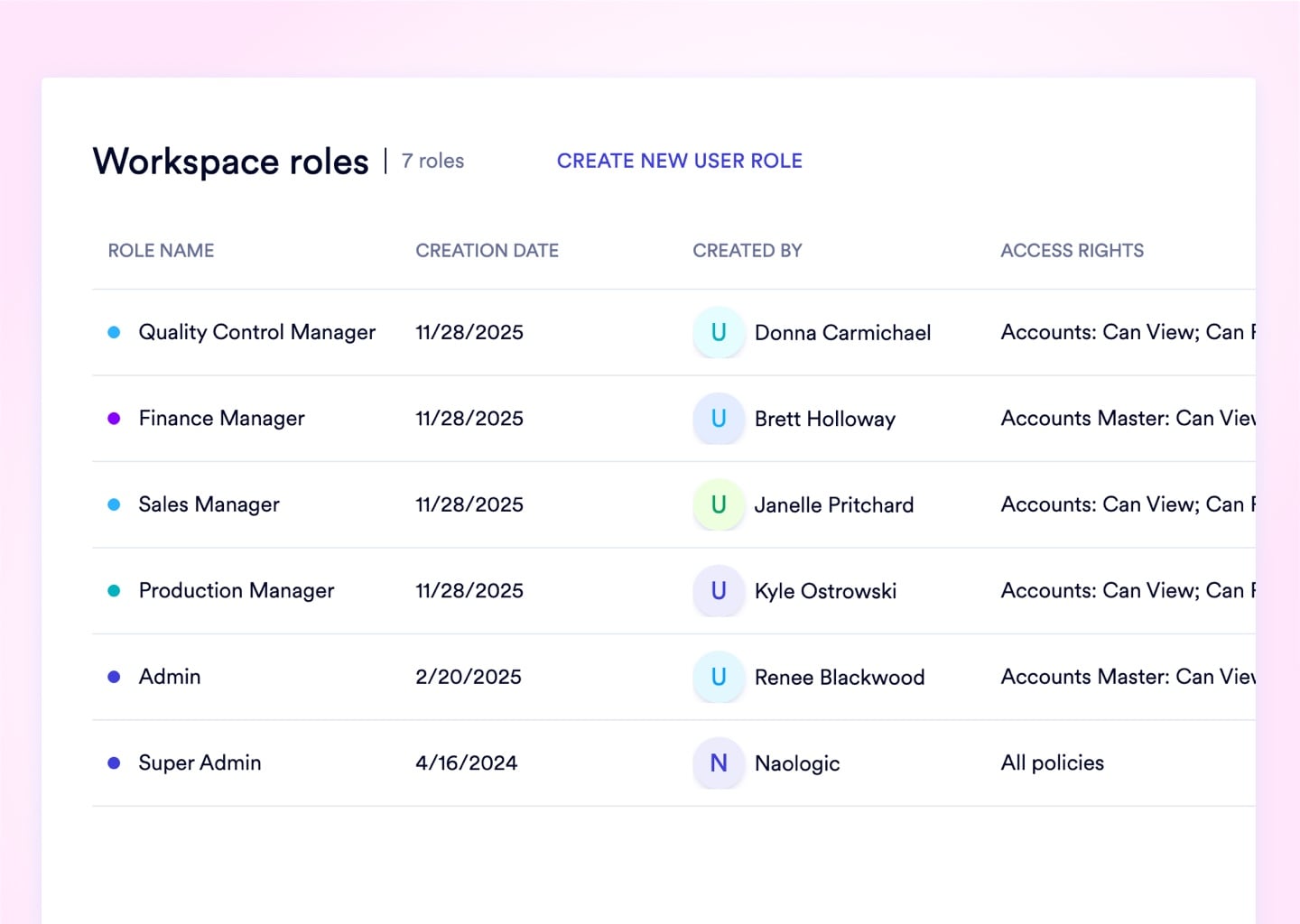
Task: Click Janelle Pritchard's green avatar icon
Action: coord(719,504)
